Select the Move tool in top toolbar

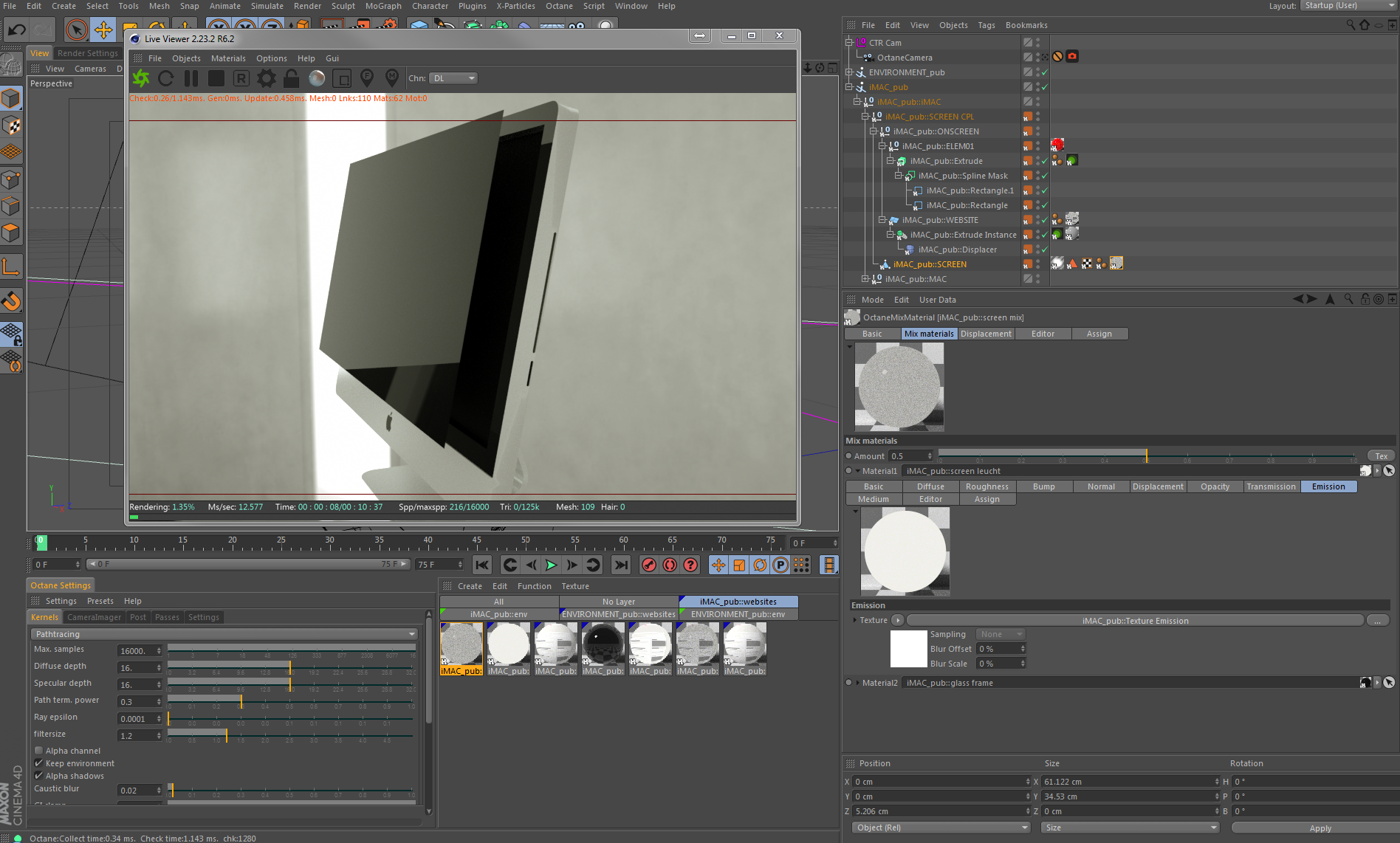click(x=103, y=30)
